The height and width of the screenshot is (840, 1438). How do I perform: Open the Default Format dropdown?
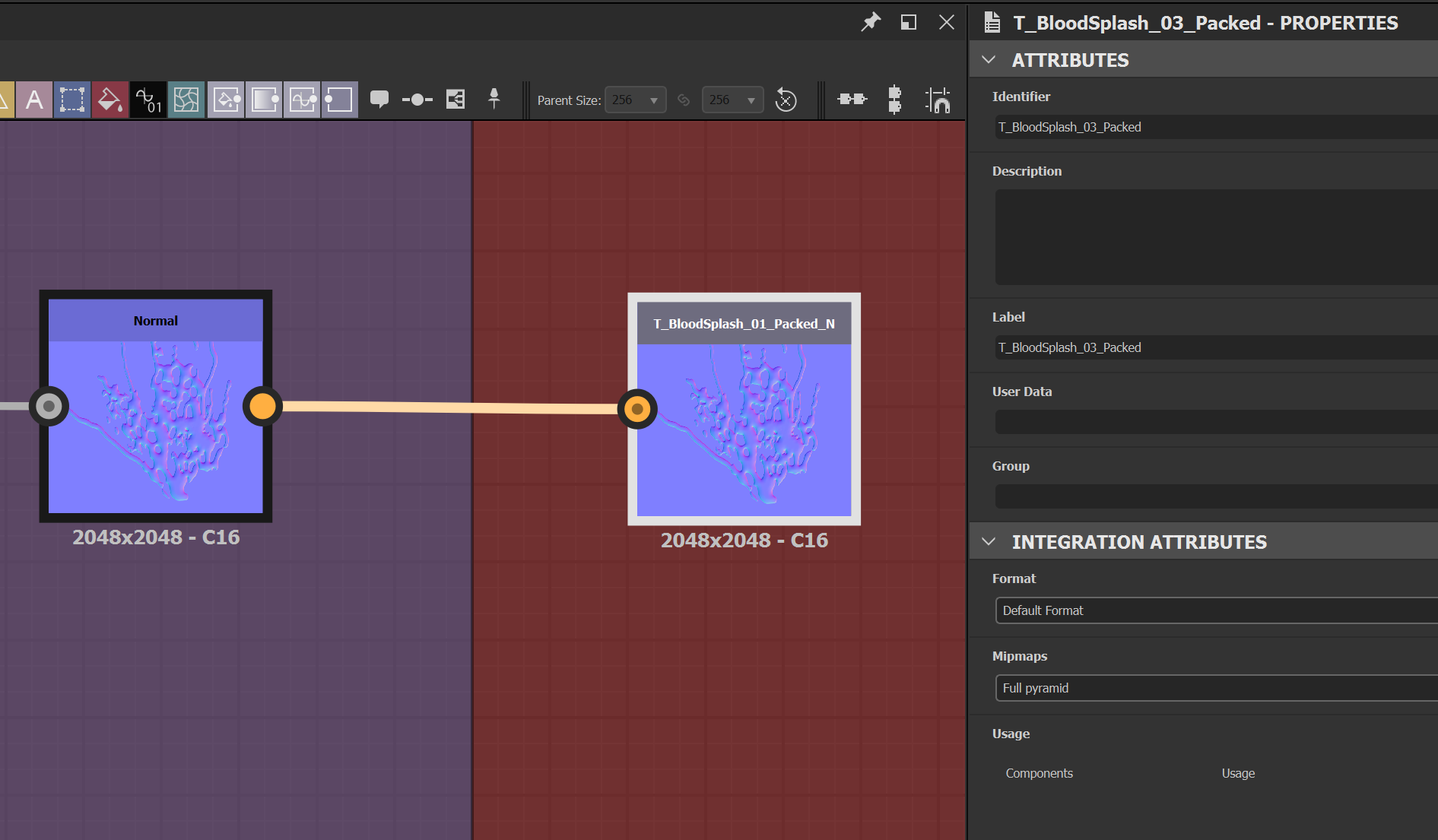coord(1215,610)
